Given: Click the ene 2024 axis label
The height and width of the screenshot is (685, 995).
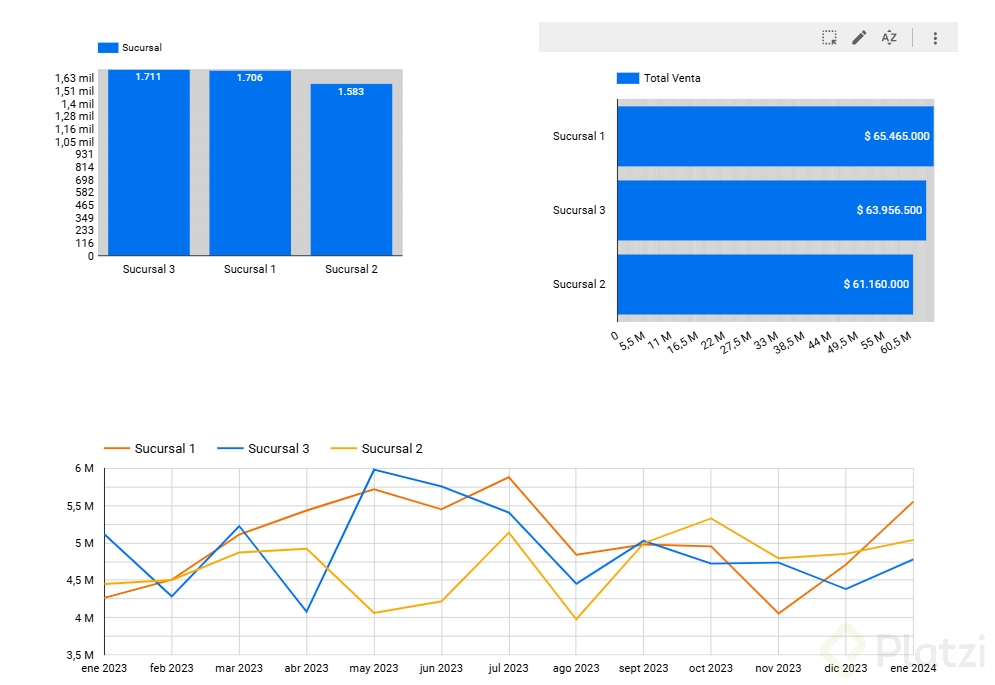Looking at the screenshot, I should click(913, 668).
